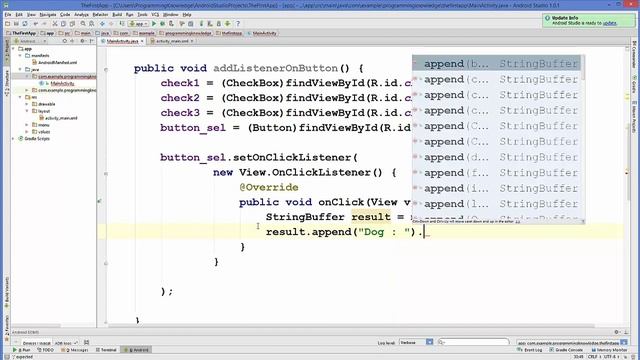The width and height of the screenshot is (640, 360).
Task: Click the Android DDMS panel gear icon
Action: pos(617,332)
